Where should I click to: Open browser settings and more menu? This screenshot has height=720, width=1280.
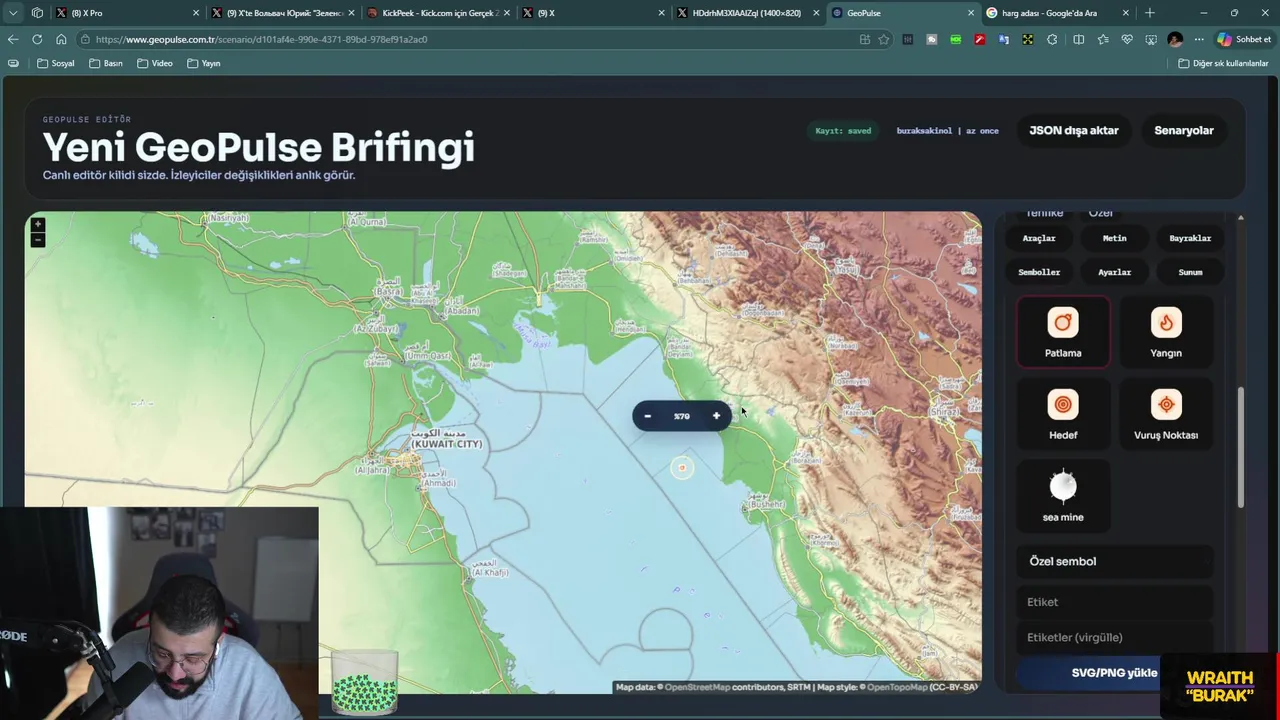coord(1199,39)
